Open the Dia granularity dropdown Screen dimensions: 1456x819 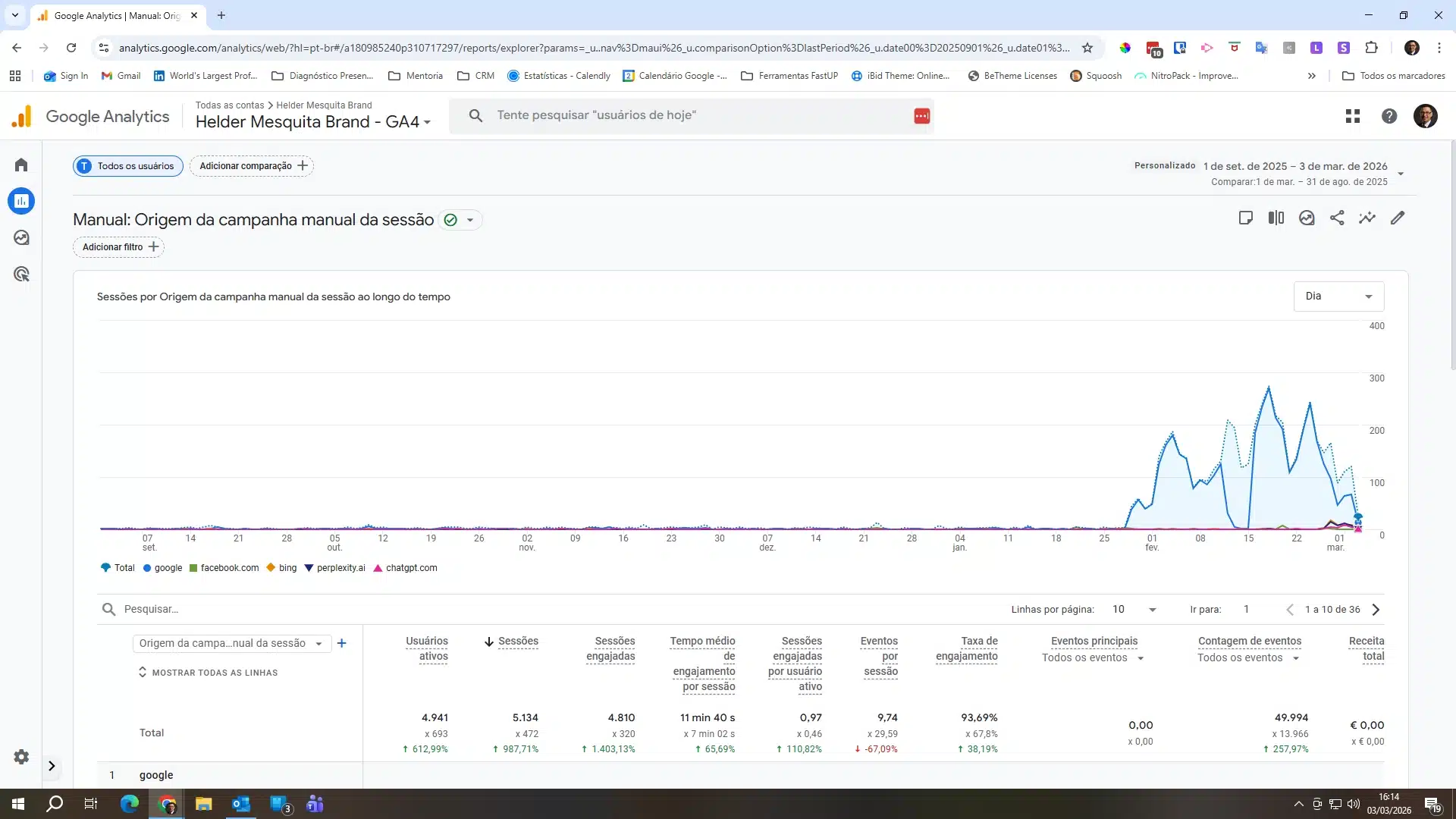[x=1338, y=297]
